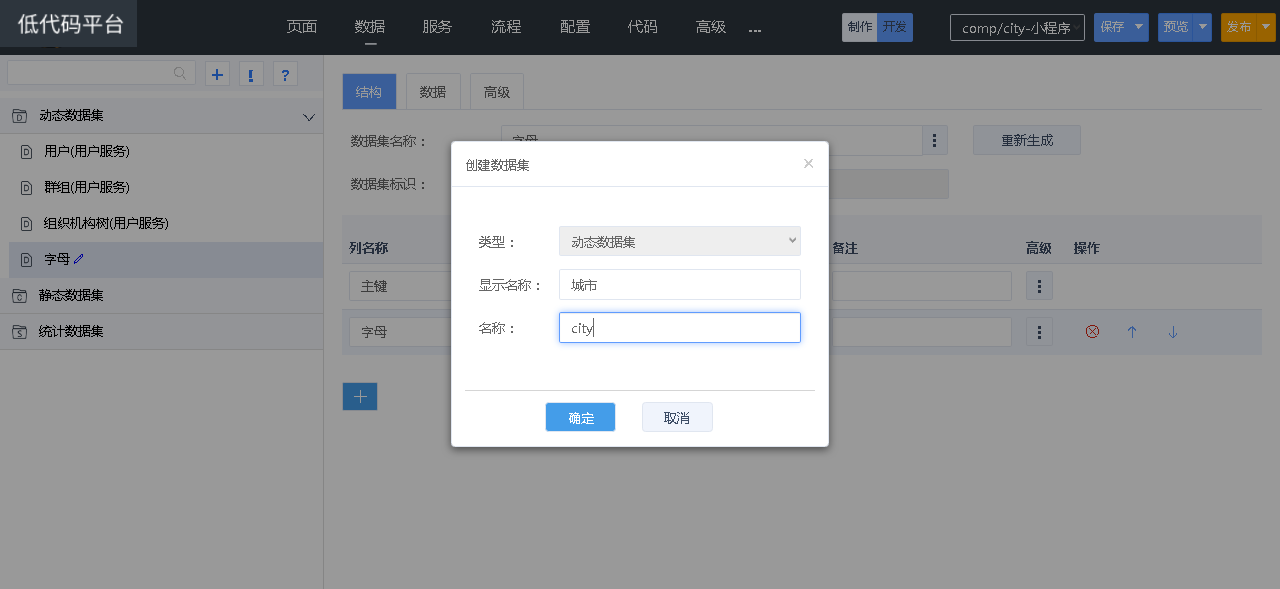
Task: Open the 服务 top menu
Action: [x=437, y=27]
